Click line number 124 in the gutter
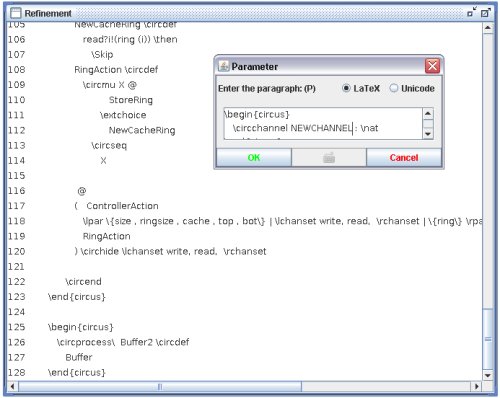The width and height of the screenshot is (500, 398). click(x=16, y=312)
